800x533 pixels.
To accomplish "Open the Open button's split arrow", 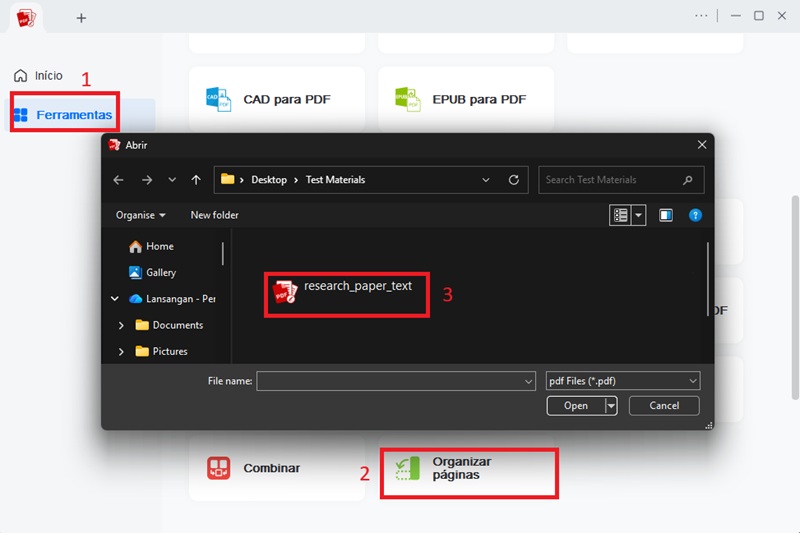I will tap(611, 405).
